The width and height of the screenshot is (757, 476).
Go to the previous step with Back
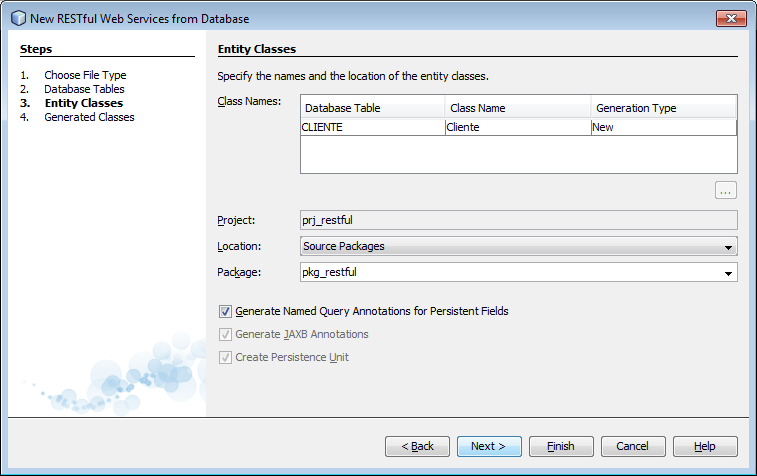click(x=417, y=446)
